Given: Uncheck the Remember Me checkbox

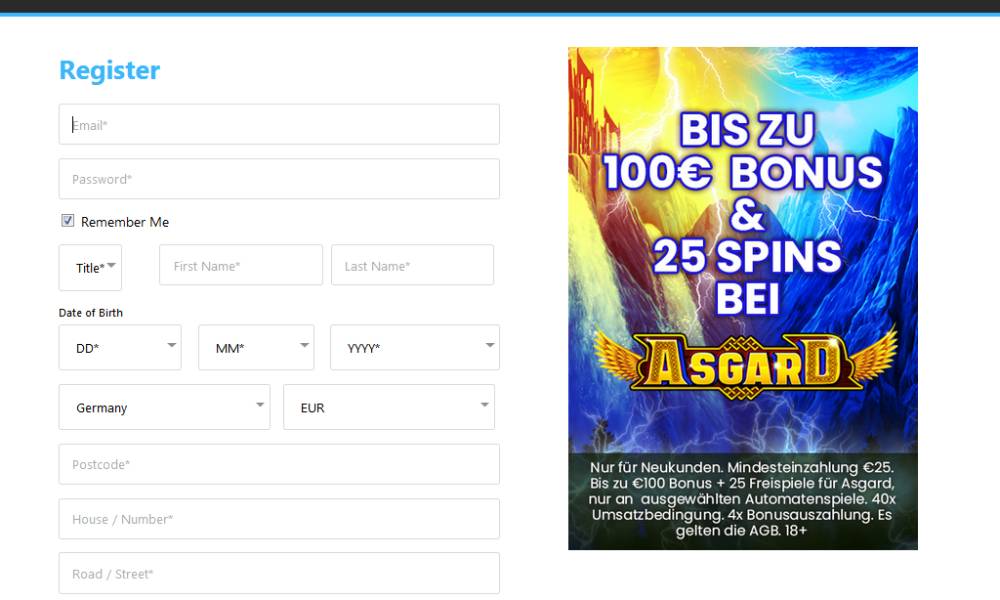Looking at the screenshot, I should click(68, 221).
